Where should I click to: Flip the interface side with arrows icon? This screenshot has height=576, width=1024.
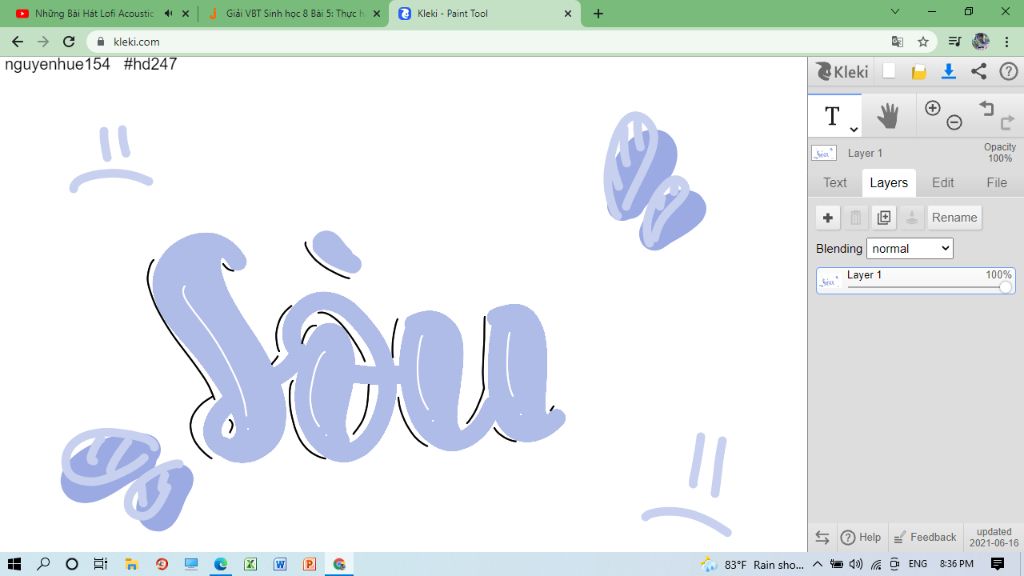[x=822, y=537]
